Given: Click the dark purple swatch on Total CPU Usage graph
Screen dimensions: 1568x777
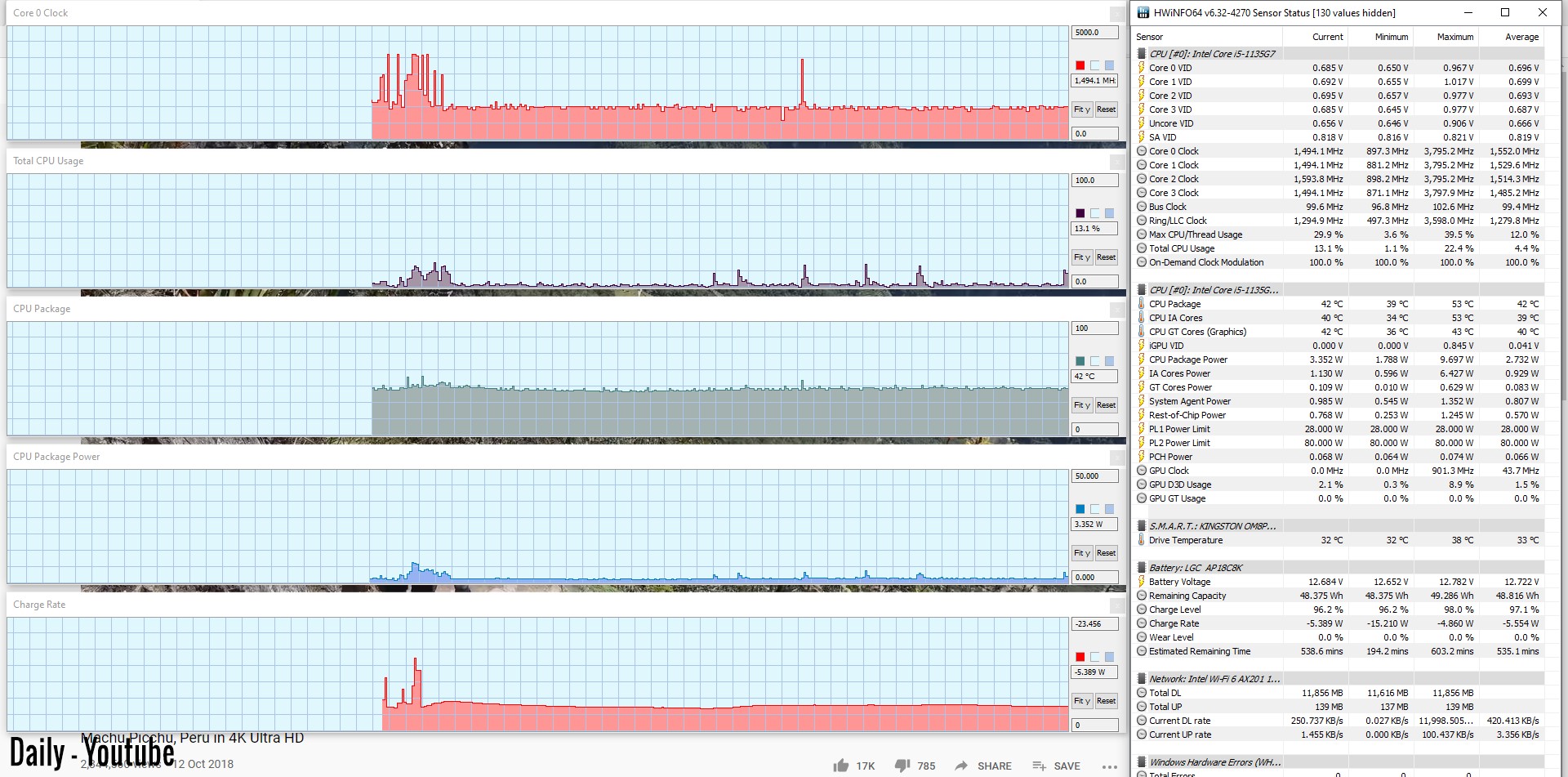Looking at the screenshot, I should [x=1080, y=213].
